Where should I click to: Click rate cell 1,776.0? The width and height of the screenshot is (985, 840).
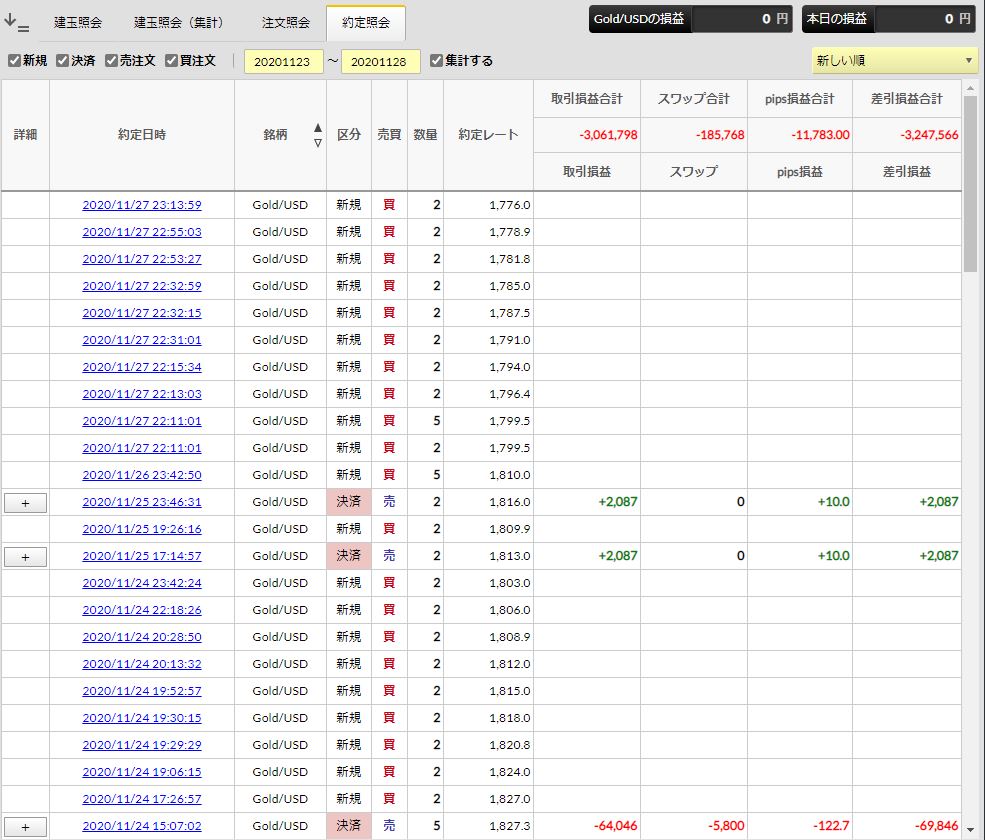tap(509, 205)
